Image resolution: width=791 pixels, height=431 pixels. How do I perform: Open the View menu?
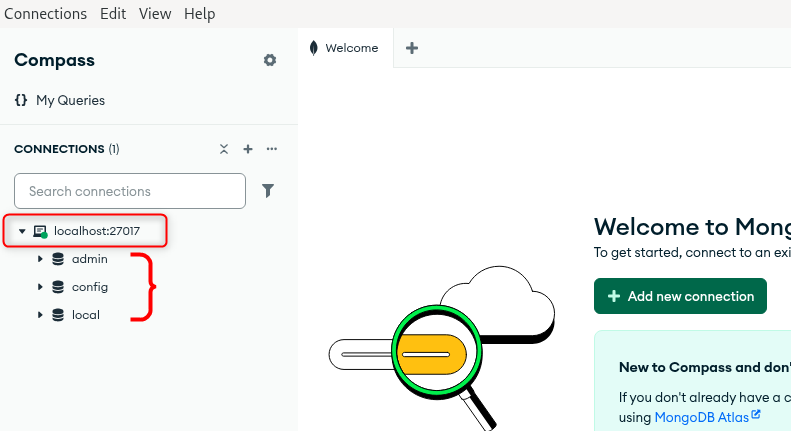click(155, 14)
